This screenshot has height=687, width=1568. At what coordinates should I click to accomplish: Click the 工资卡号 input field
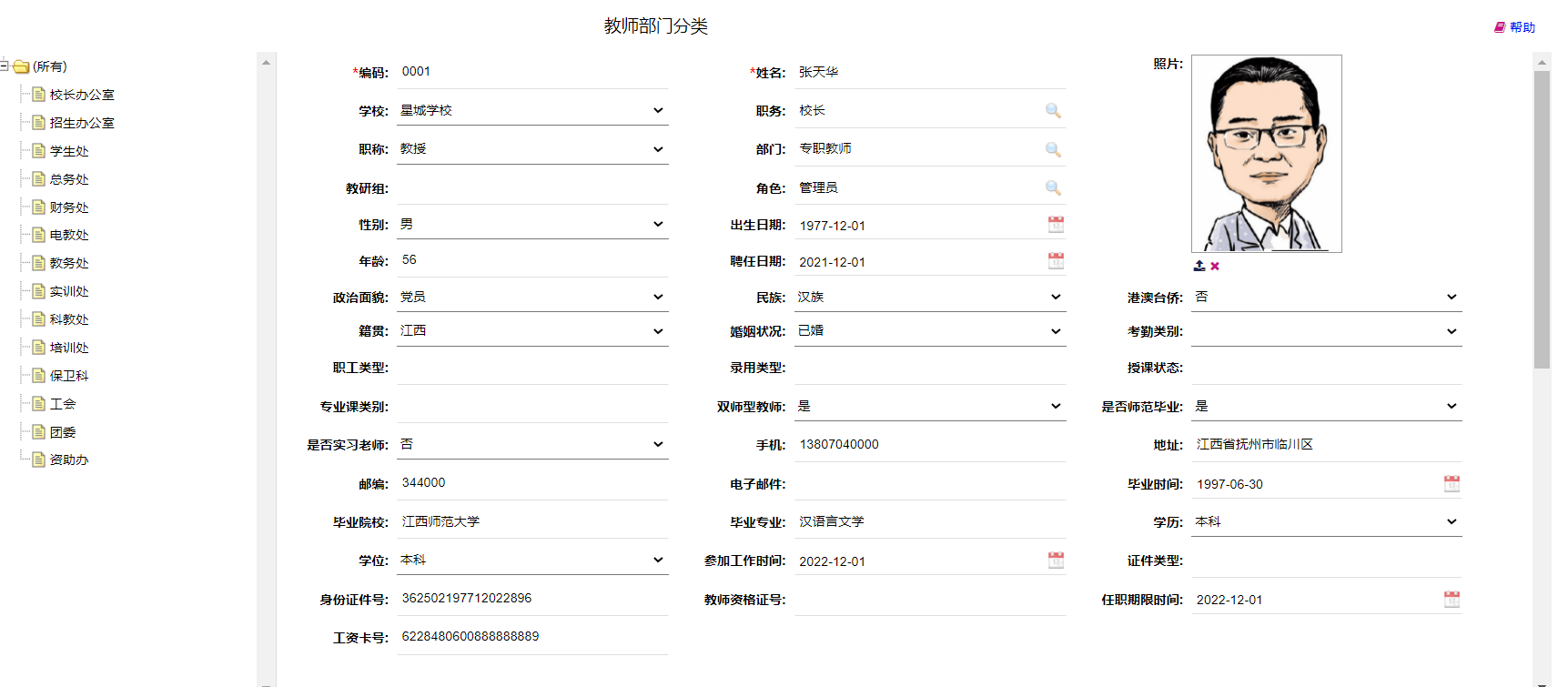(532, 637)
